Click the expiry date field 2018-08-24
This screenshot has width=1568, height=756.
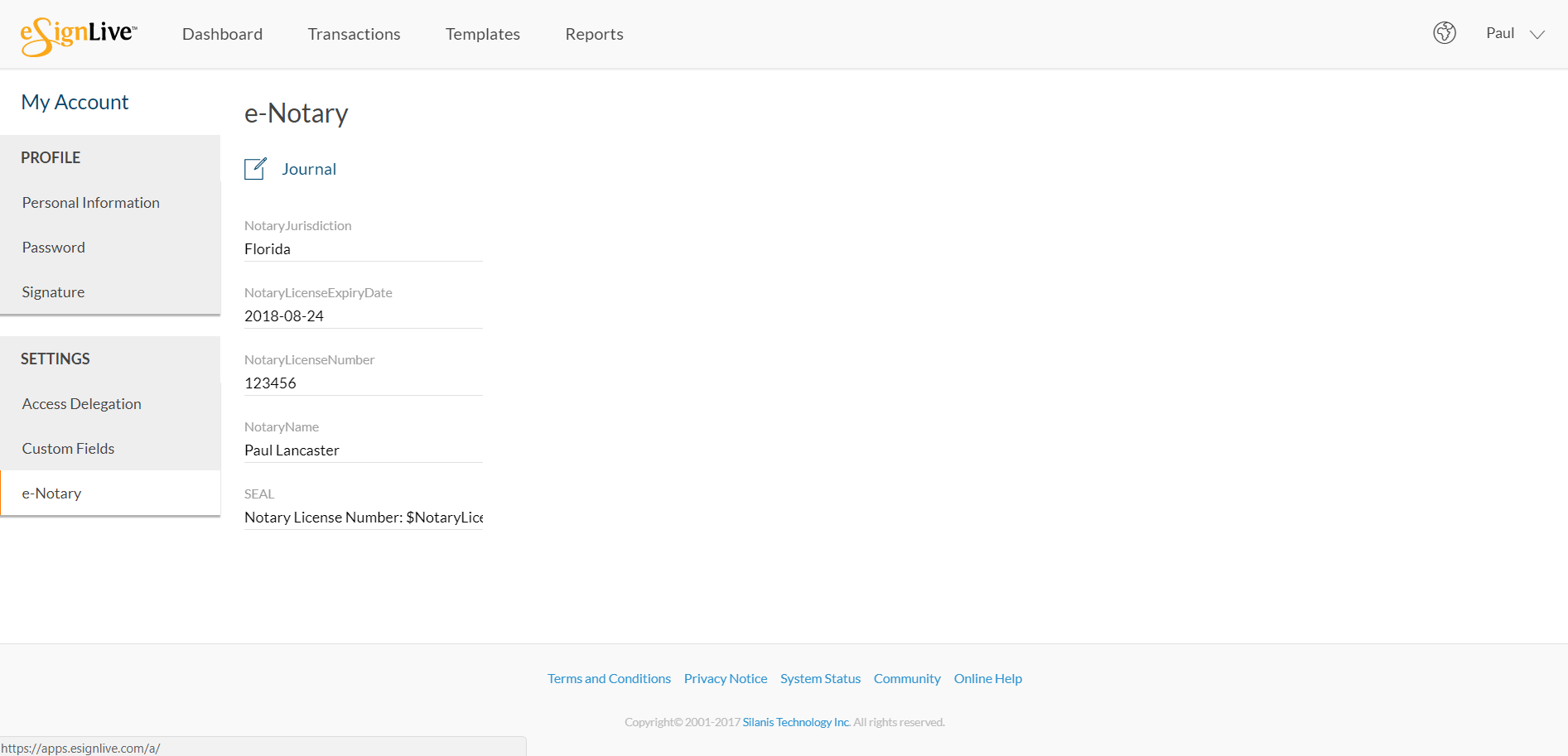[x=364, y=316]
